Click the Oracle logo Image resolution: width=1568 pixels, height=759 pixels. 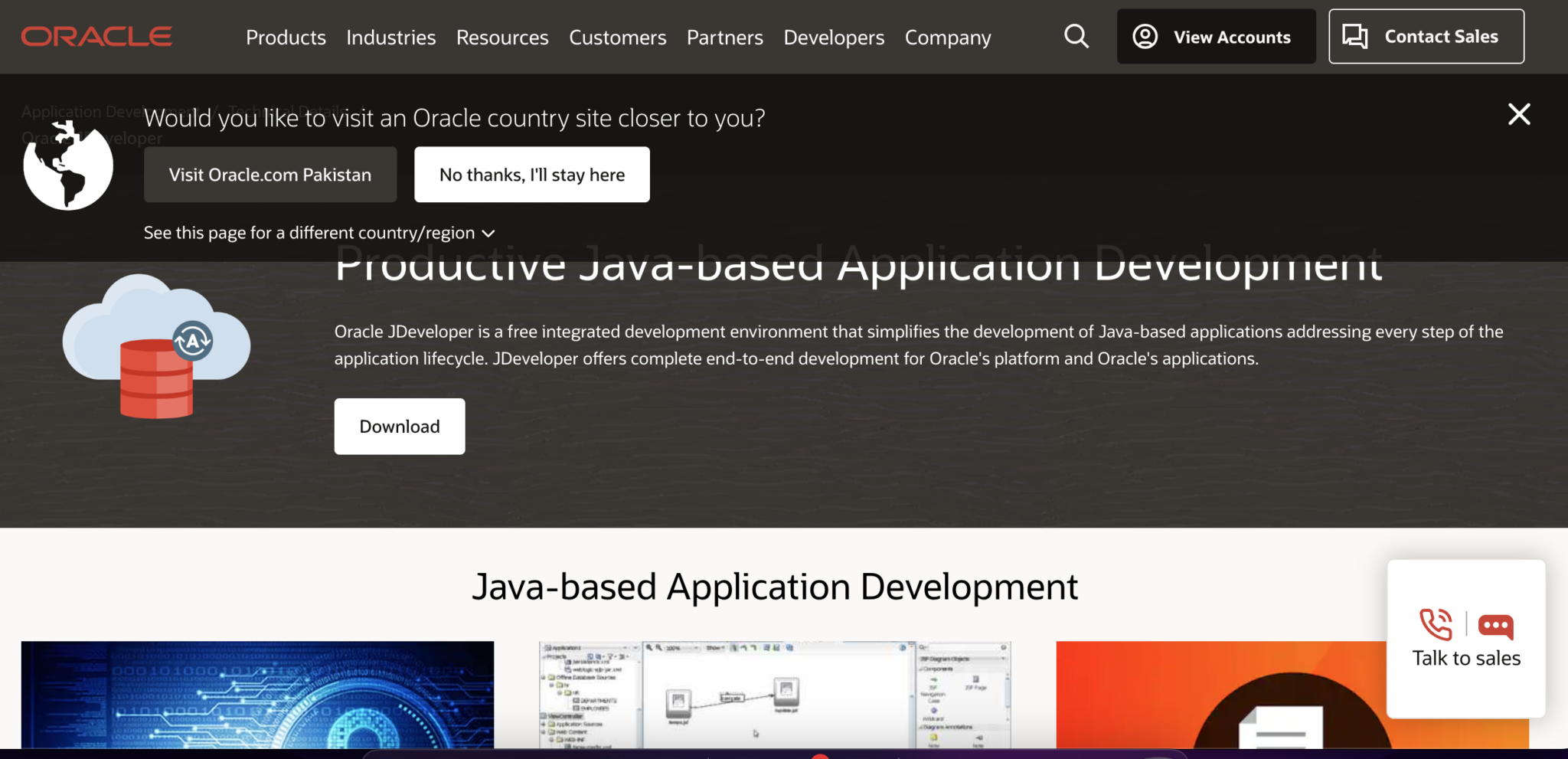(96, 37)
